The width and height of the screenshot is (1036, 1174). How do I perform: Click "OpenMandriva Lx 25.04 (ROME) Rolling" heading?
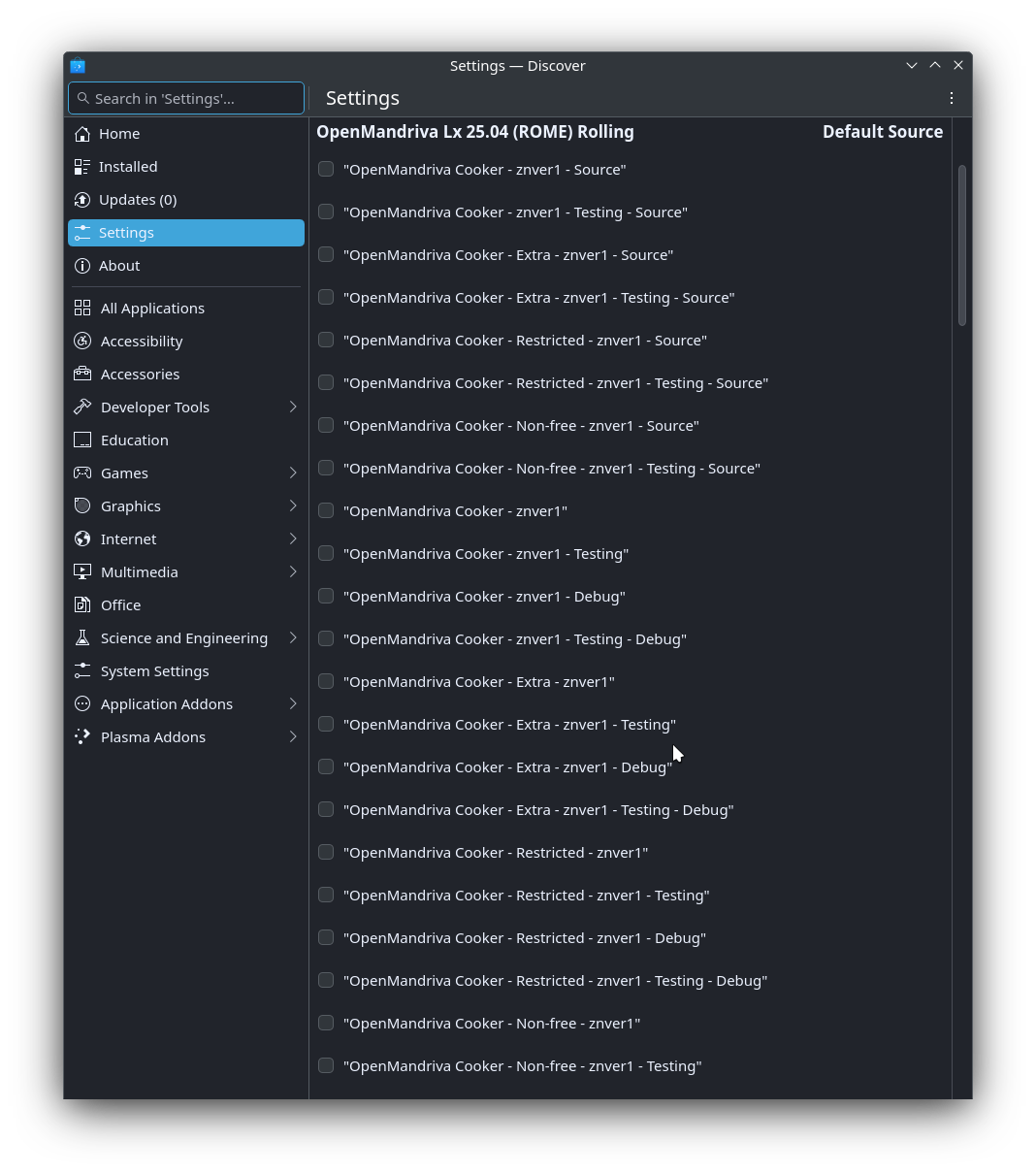click(475, 132)
